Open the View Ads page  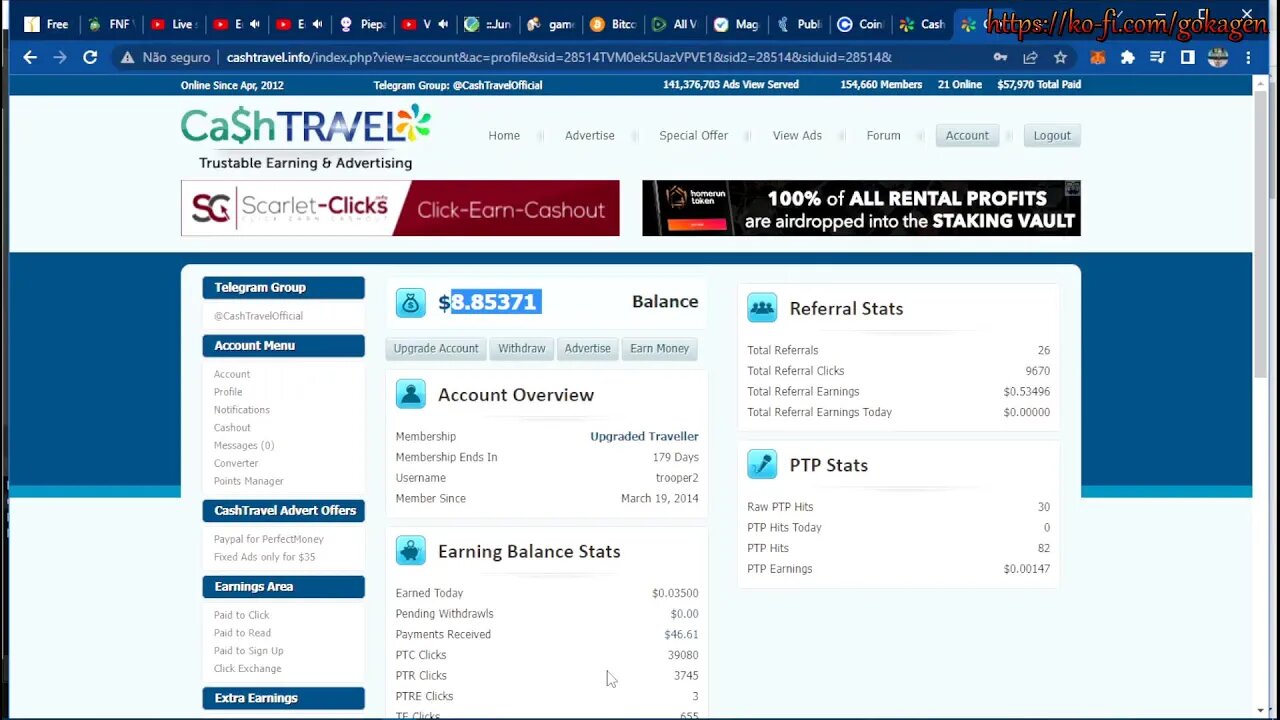[797, 136]
